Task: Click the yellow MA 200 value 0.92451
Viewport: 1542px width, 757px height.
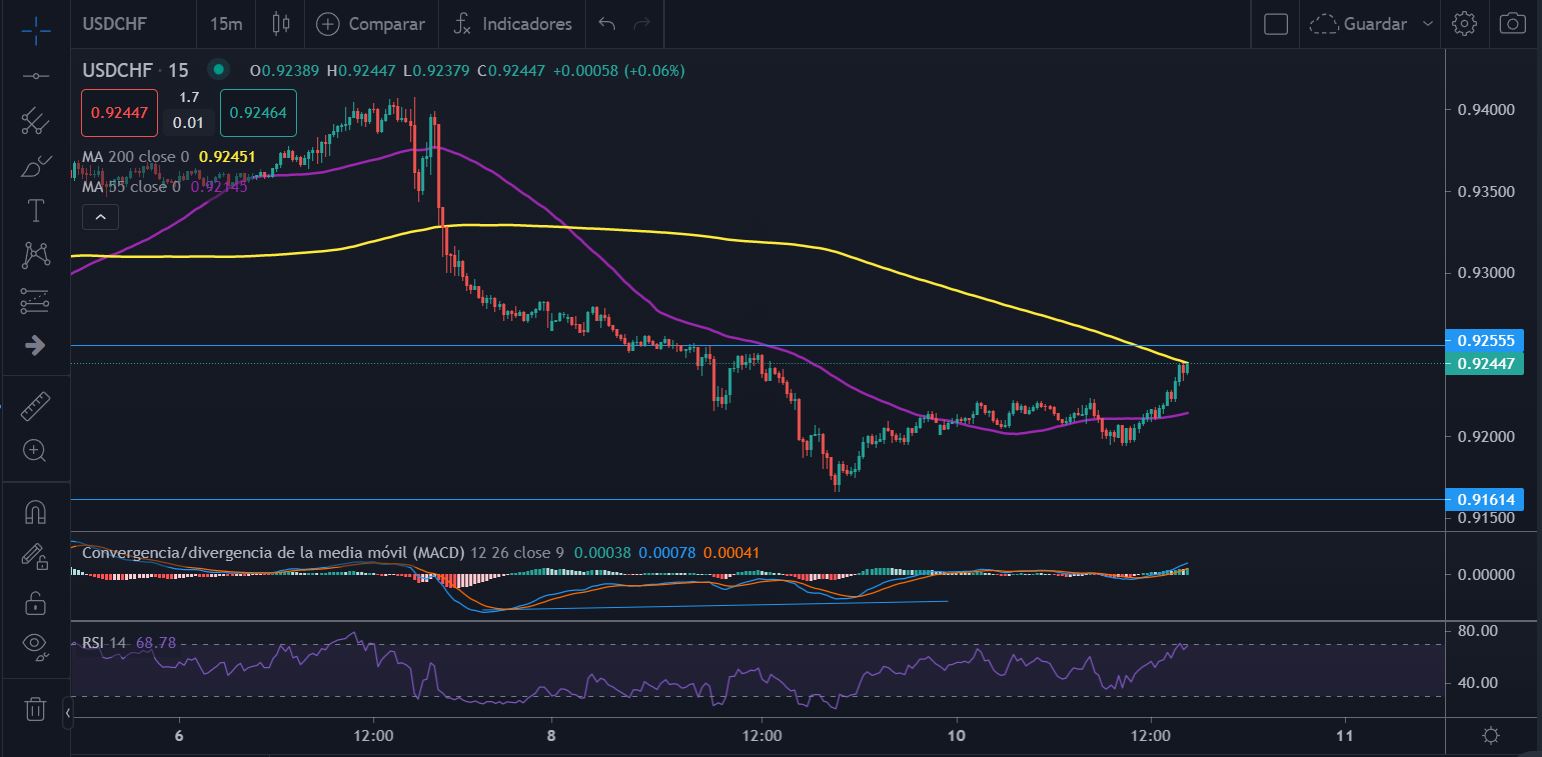Action: pyautogui.click(x=227, y=157)
